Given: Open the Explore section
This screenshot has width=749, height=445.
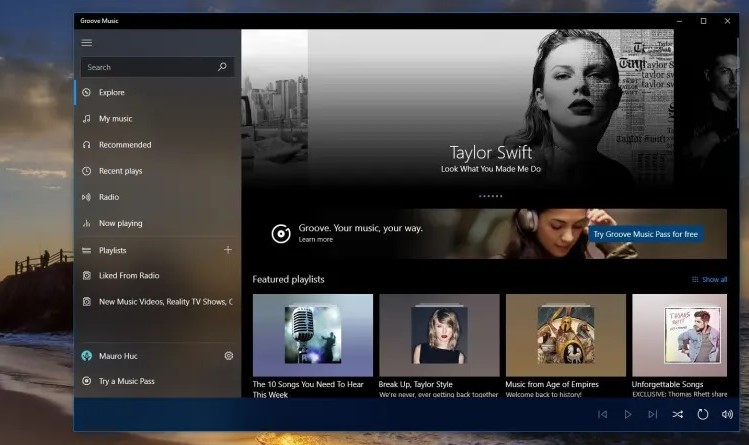Looking at the screenshot, I should tap(158, 93).
